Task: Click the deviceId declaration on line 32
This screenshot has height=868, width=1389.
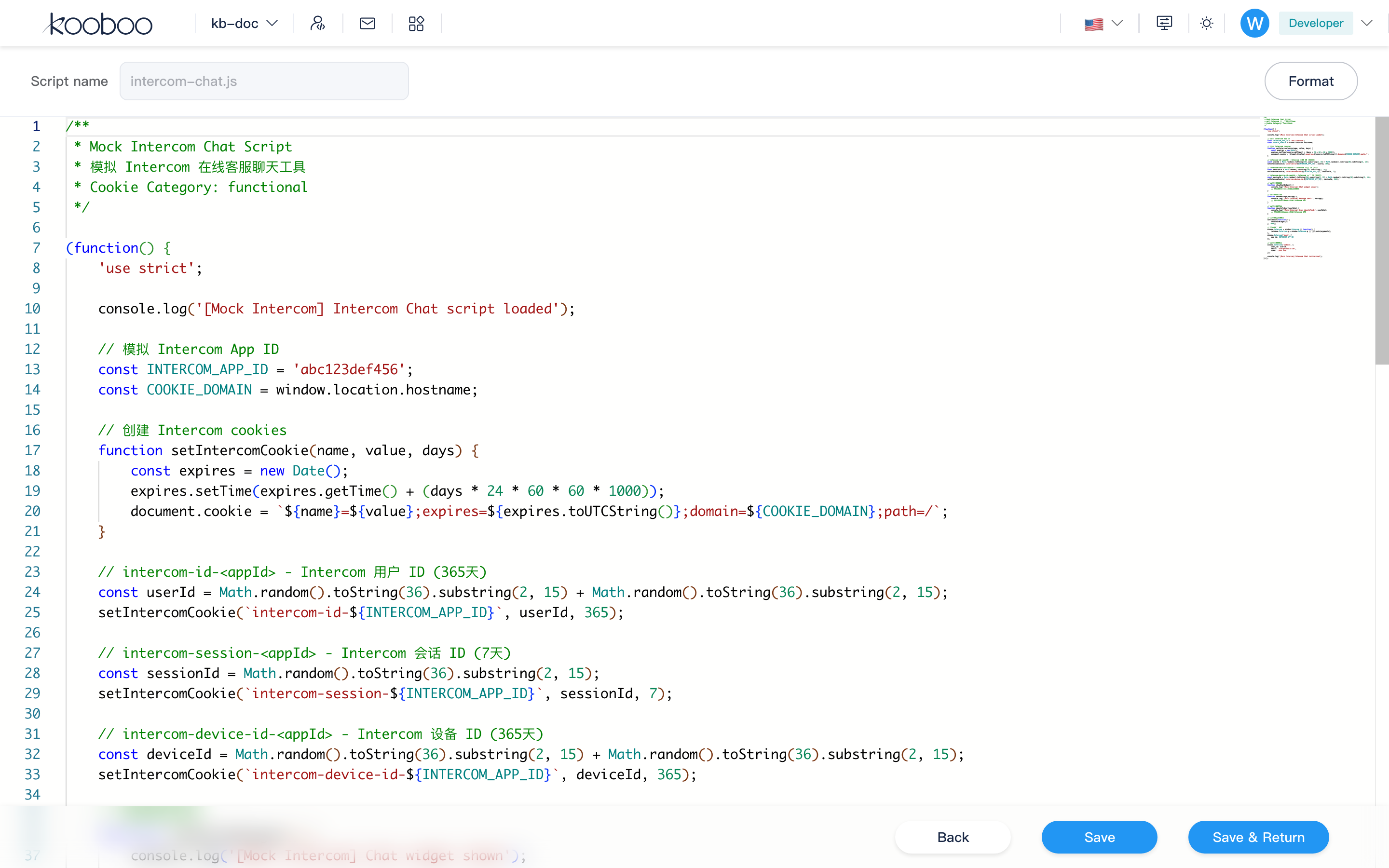Action: point(531,754)
